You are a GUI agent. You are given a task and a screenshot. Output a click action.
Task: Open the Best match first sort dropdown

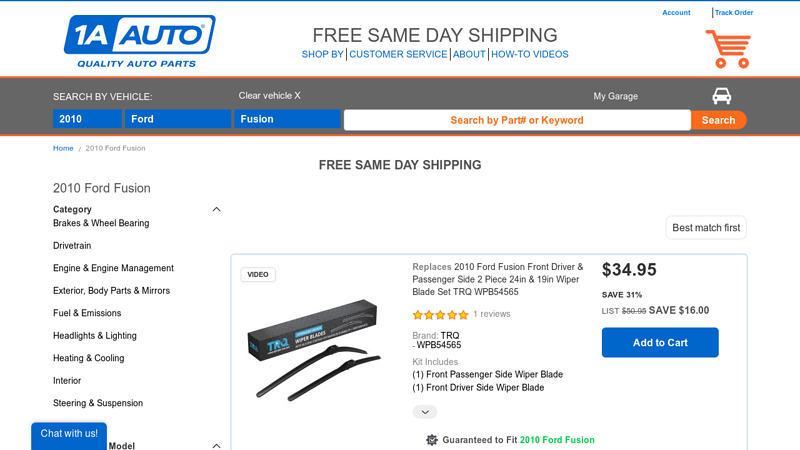706,228
